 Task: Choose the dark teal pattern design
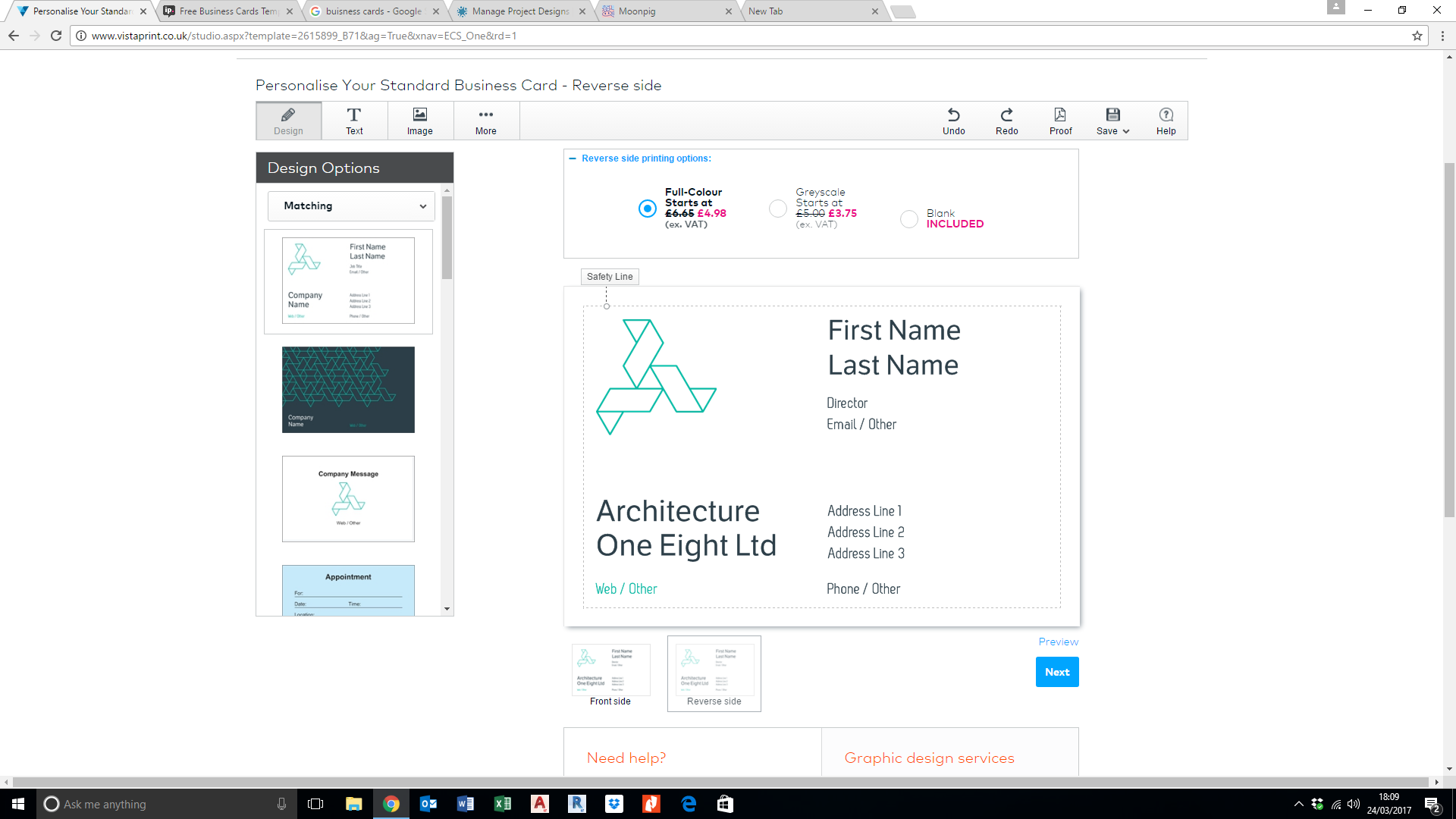pos(348,390)
